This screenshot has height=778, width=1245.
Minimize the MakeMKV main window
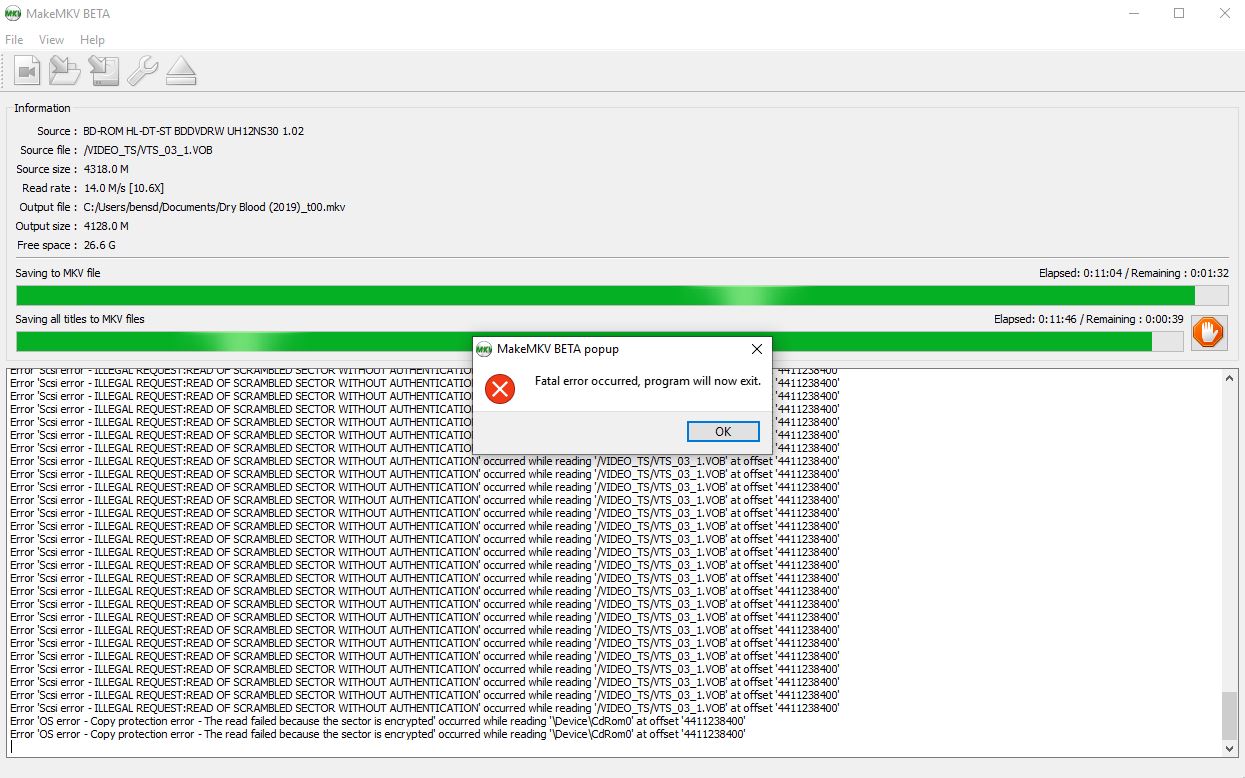click(x=1133, y=14)
